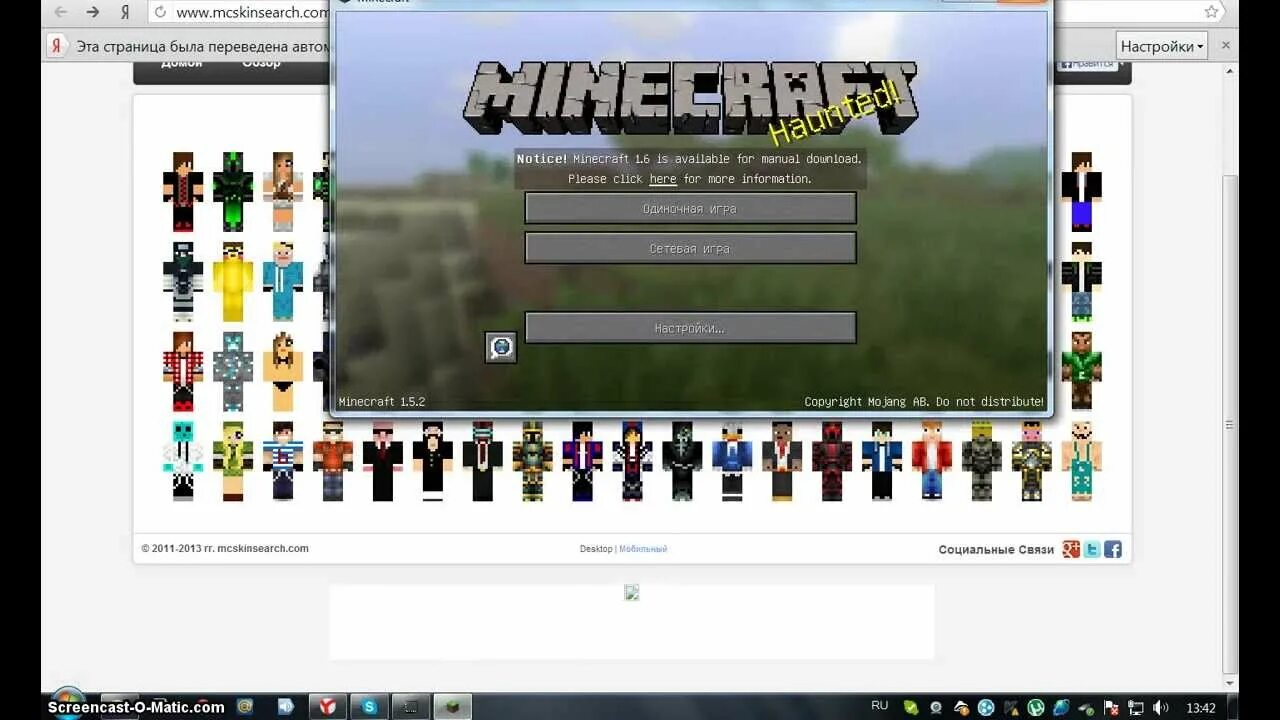
Task: Open the Yandex browser taskbar icon
Action: click(327, 707)
